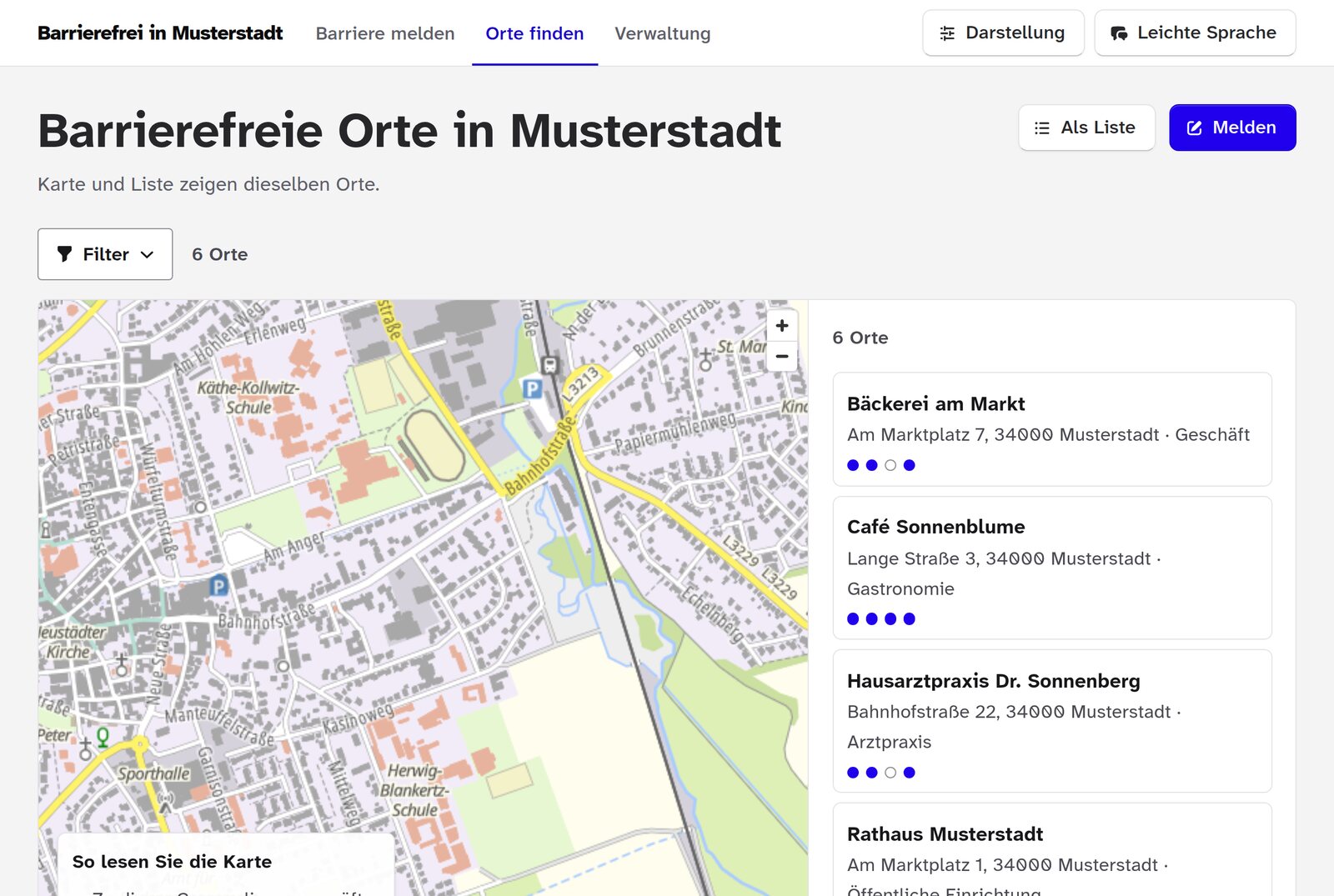
Task: Click the parking icon near Am Anger
Action: (218, 586)
